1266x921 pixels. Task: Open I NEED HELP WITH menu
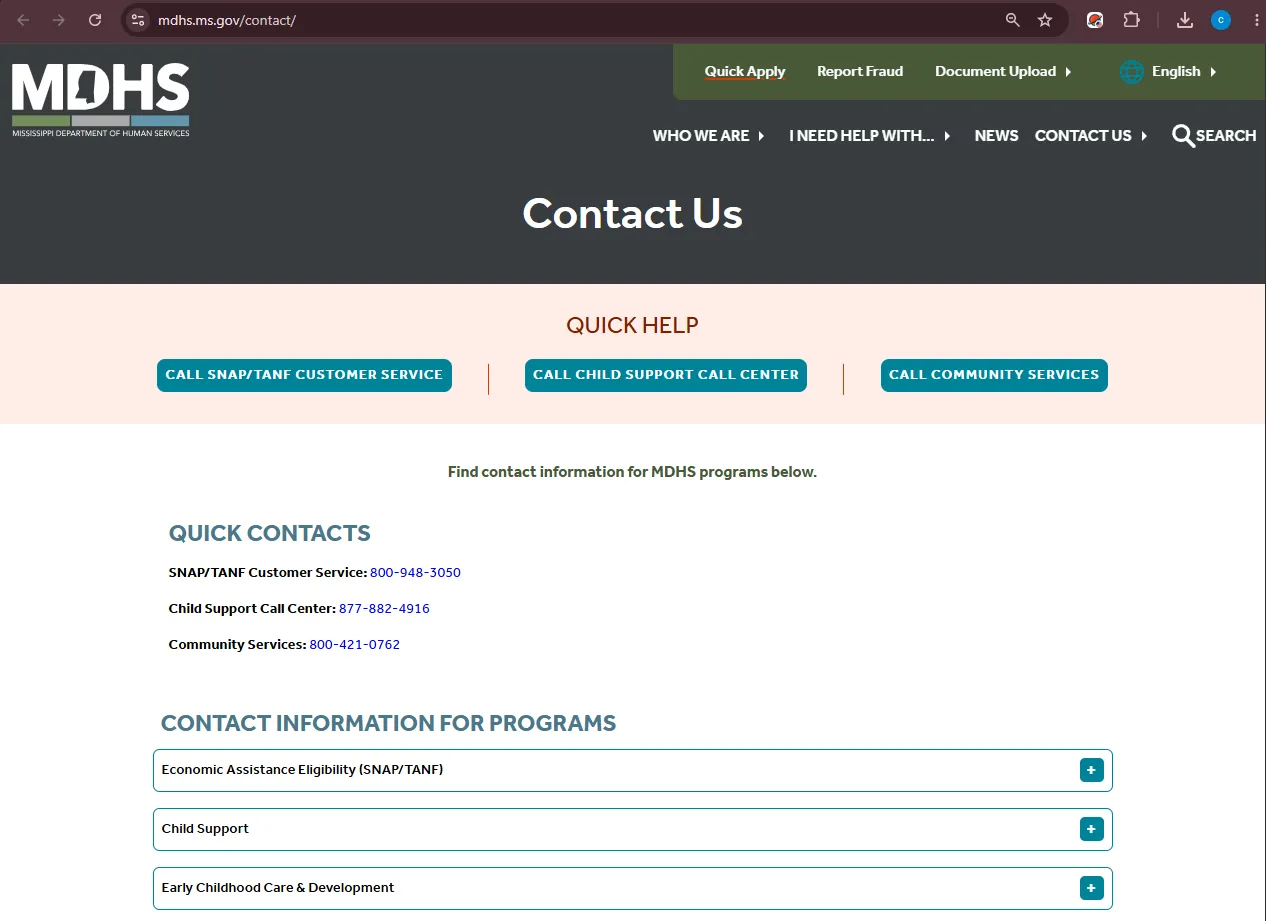pos(870,136)
